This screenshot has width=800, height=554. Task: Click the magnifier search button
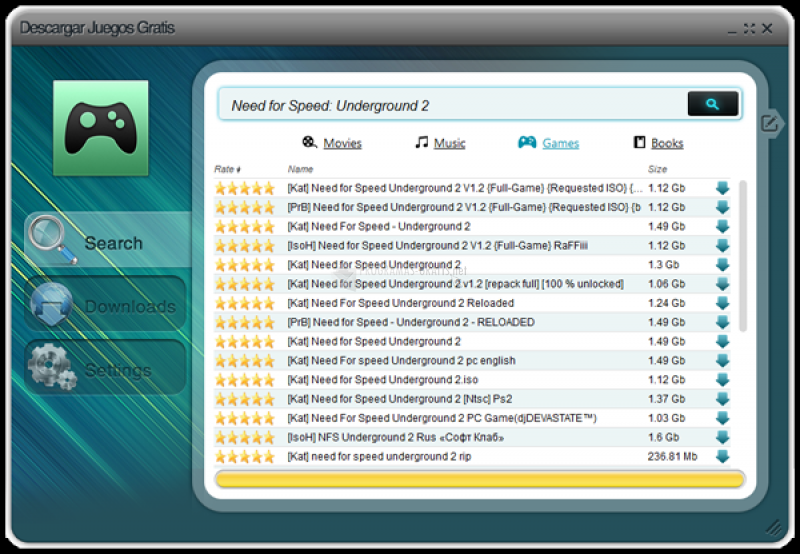point(712,104)
